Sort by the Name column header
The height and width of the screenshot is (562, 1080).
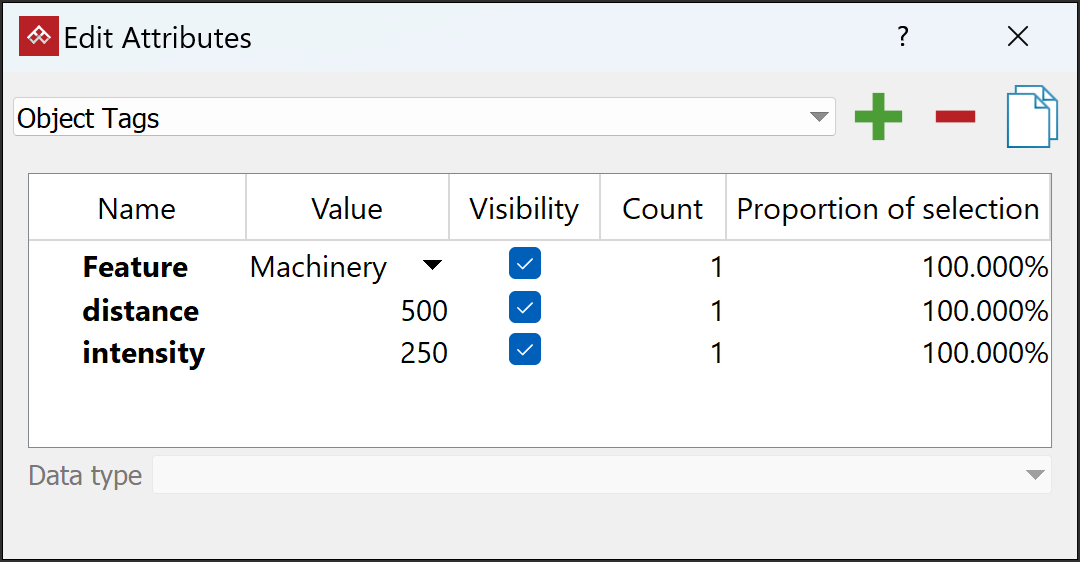click(x=137, y=209)
